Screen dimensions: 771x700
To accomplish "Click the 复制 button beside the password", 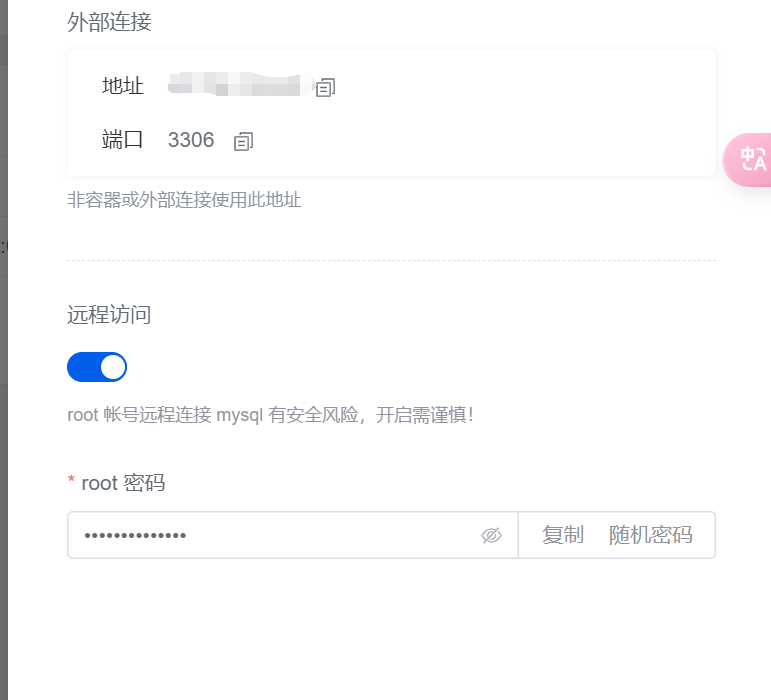I will click(x=563, y=535).
